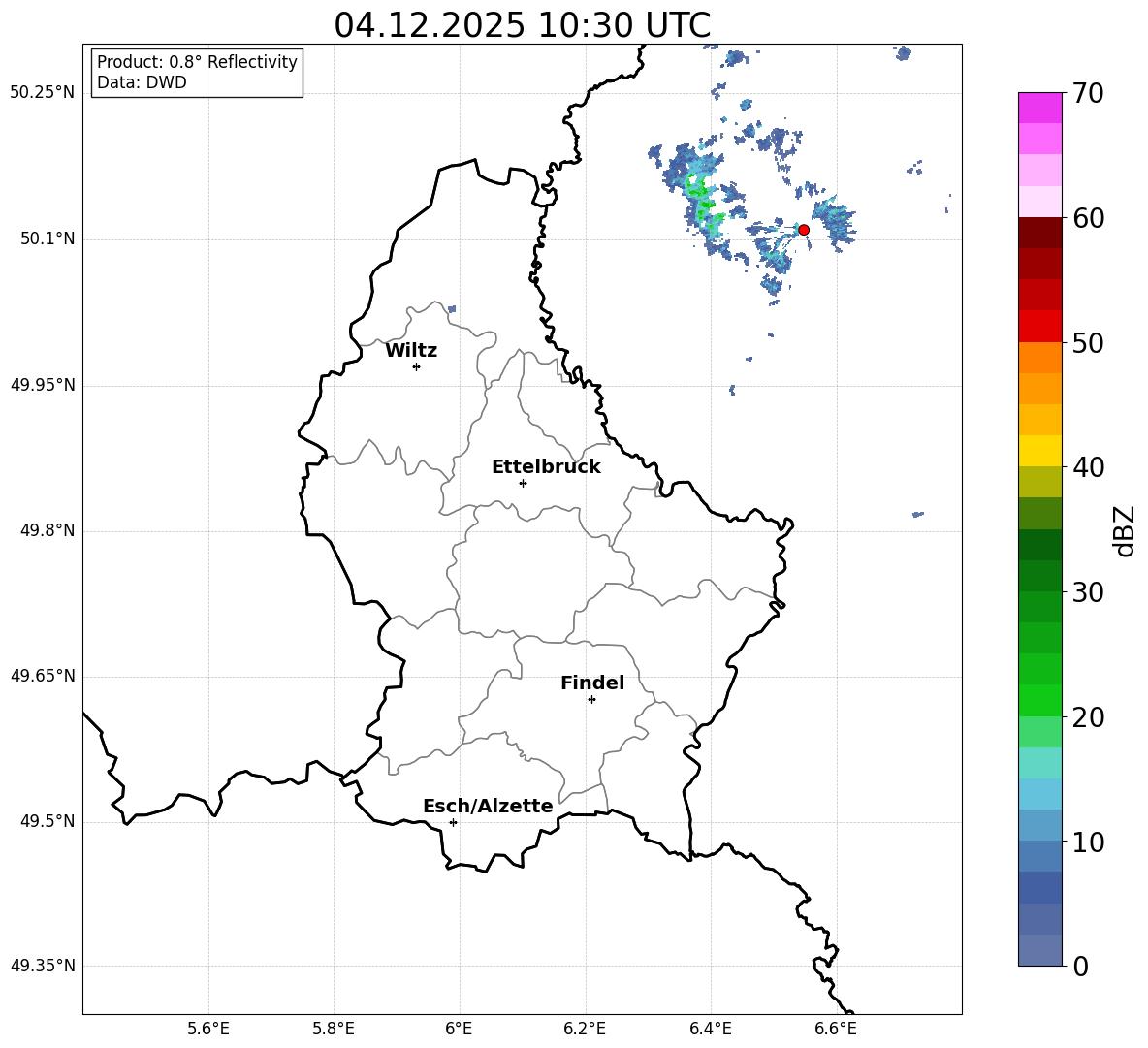The height and width of the screenshot is (1048, 1148).
Task: Click the Esch/Alzette city label
Action: pos(488,806)
